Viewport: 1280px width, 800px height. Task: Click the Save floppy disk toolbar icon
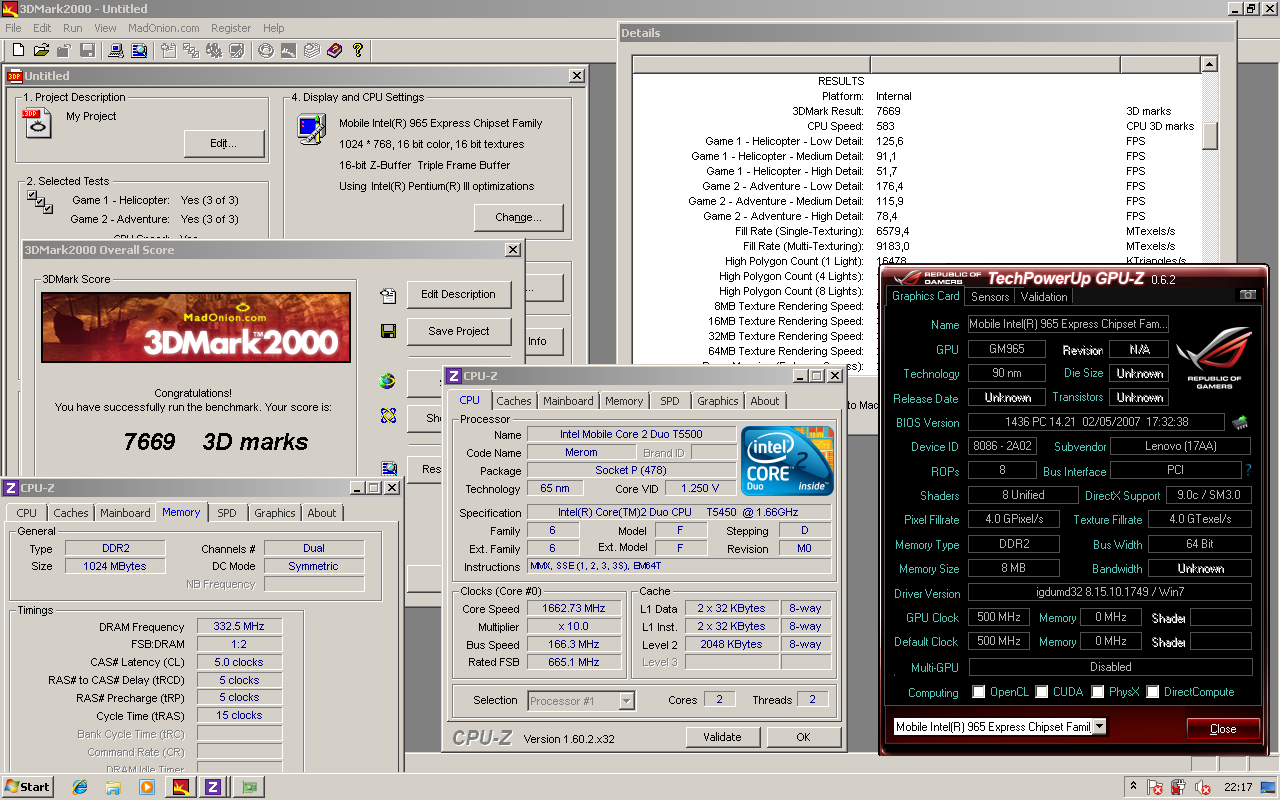pyautogui.click(x=87, y=50)
